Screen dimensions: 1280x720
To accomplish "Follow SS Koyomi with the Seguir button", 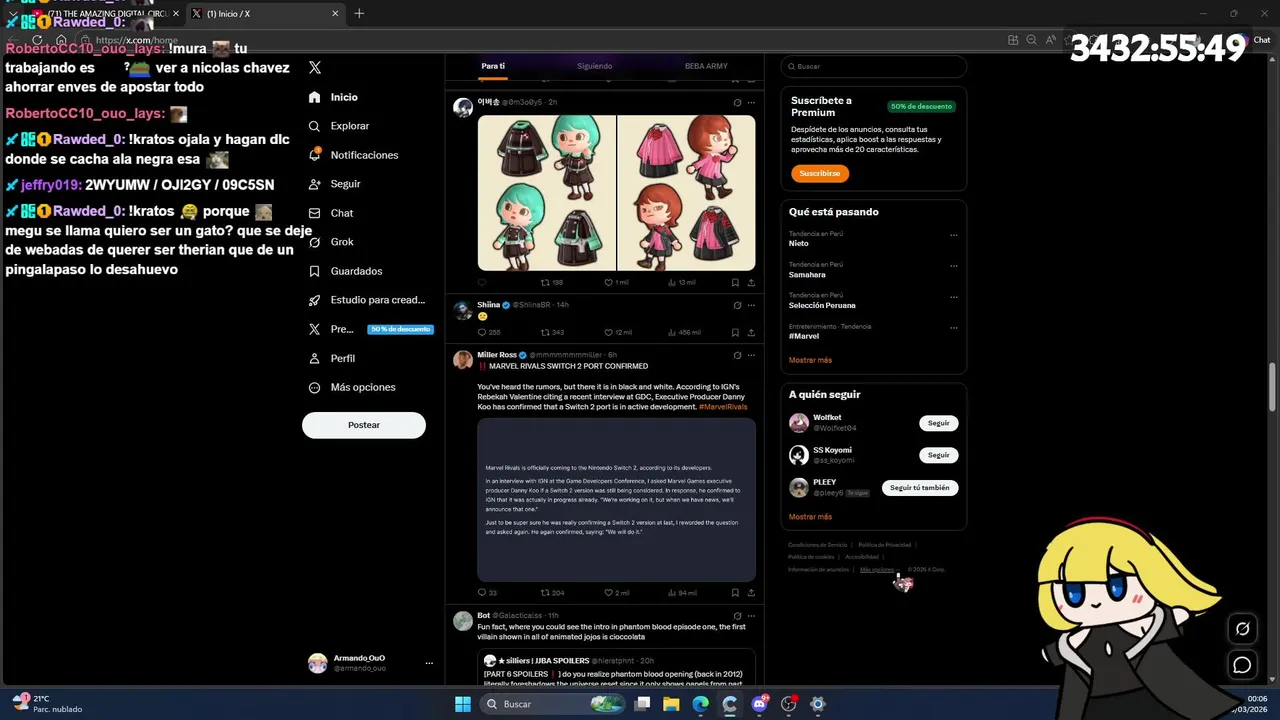I will [938, 455].
